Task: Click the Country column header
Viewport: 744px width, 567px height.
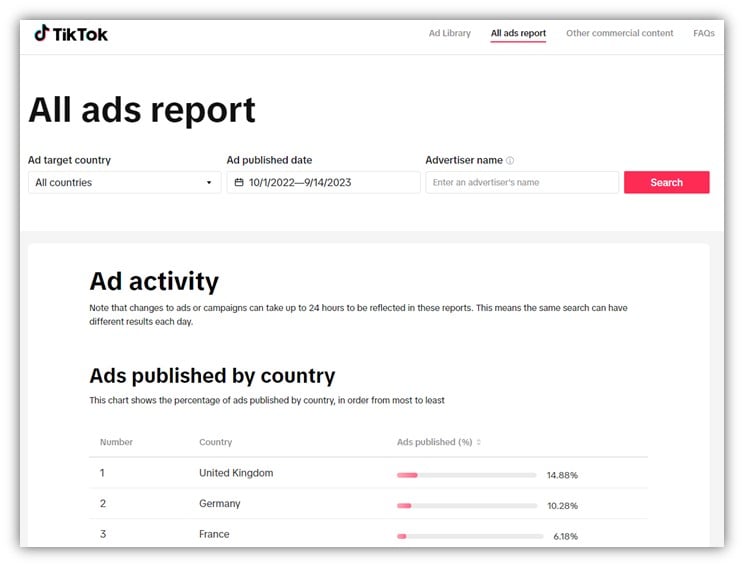Action: pos(215,442)
